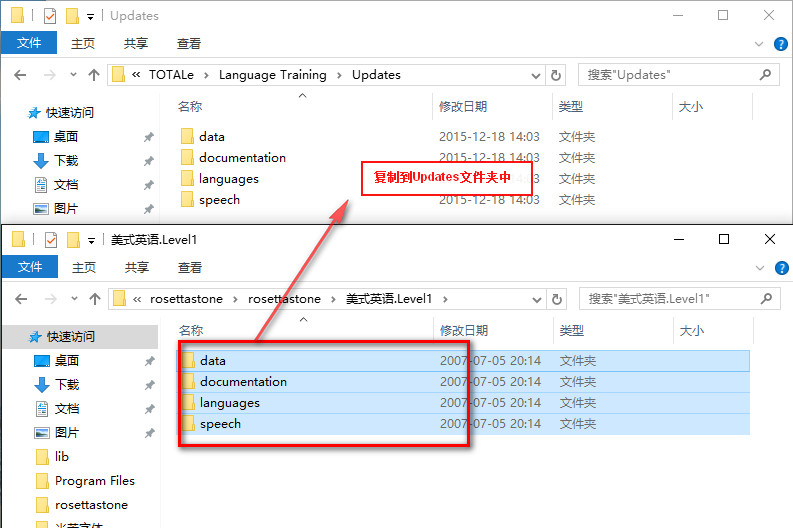Open the quick access toolbar dropdown in the 美式英语.Level1 title bar

click(92, 240)
